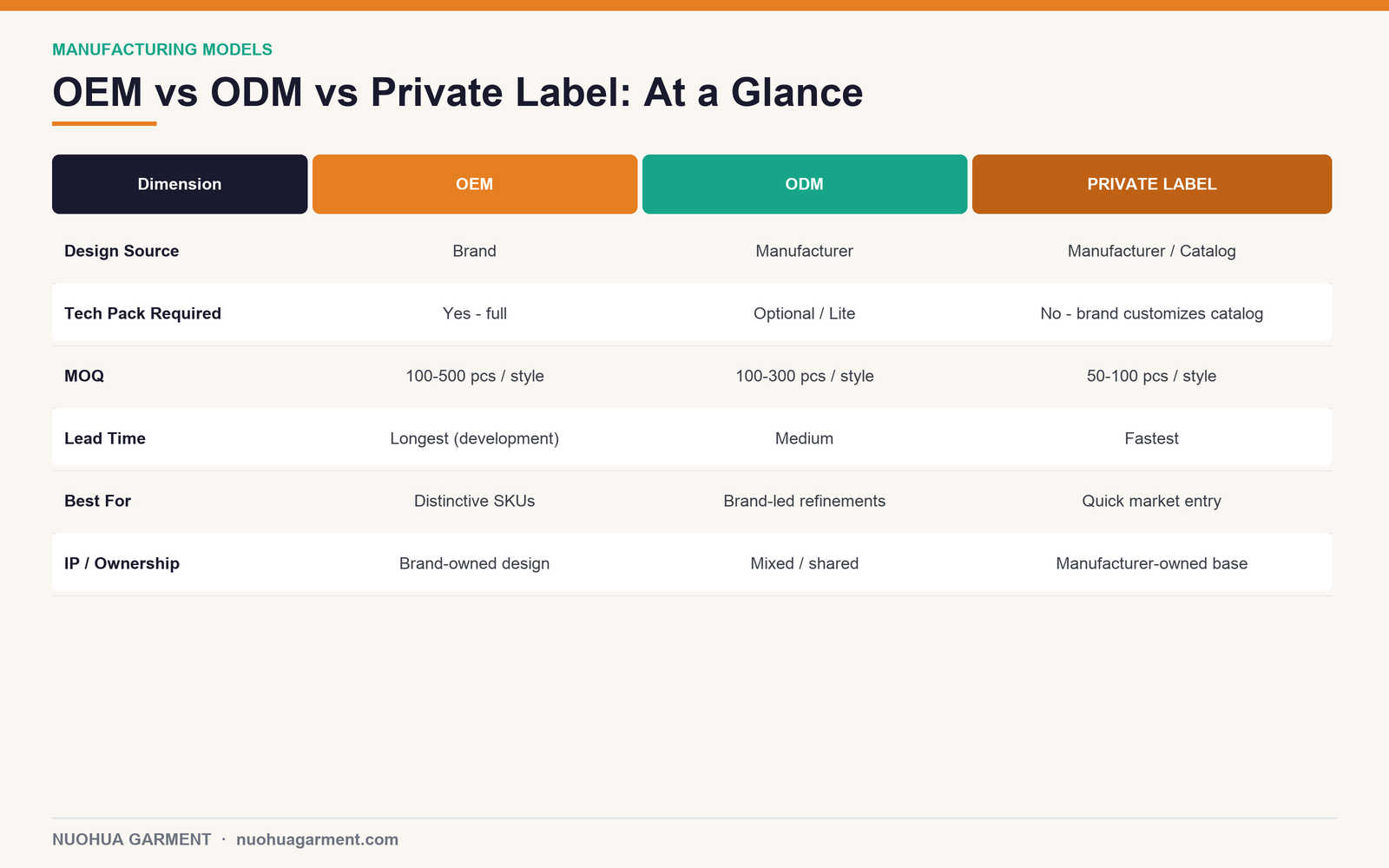Screen dimensions: 1389x868
Task: Click the 'Medium' lead time cell
Action: coord(805,438)
